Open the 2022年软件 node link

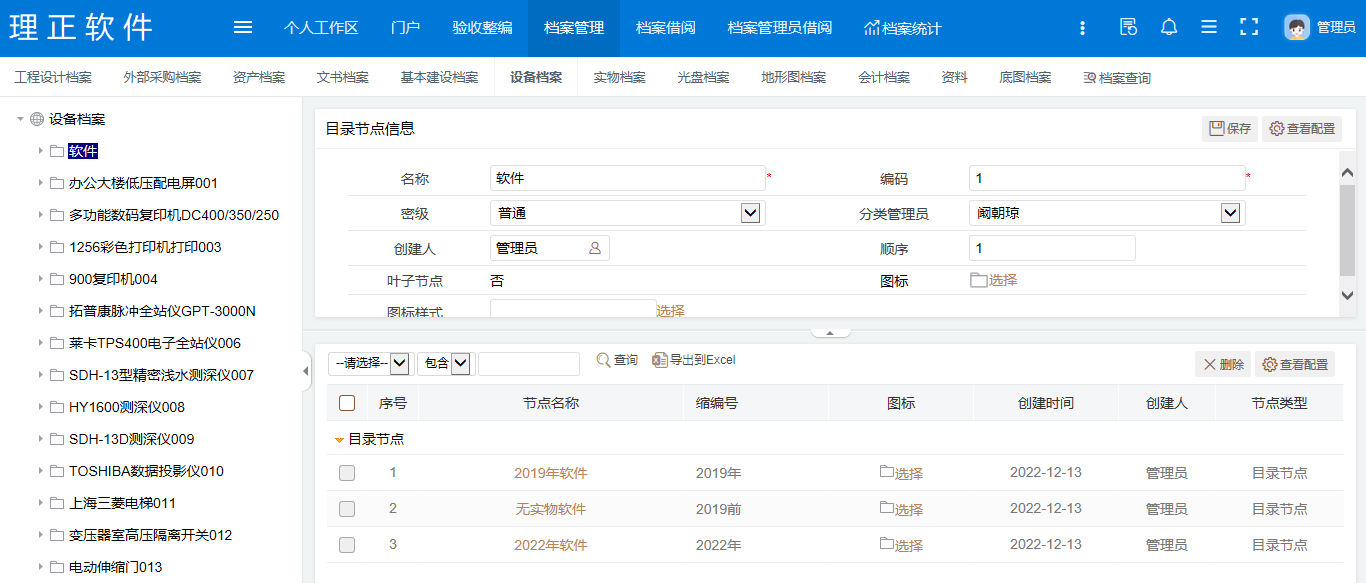coord(550,545)
